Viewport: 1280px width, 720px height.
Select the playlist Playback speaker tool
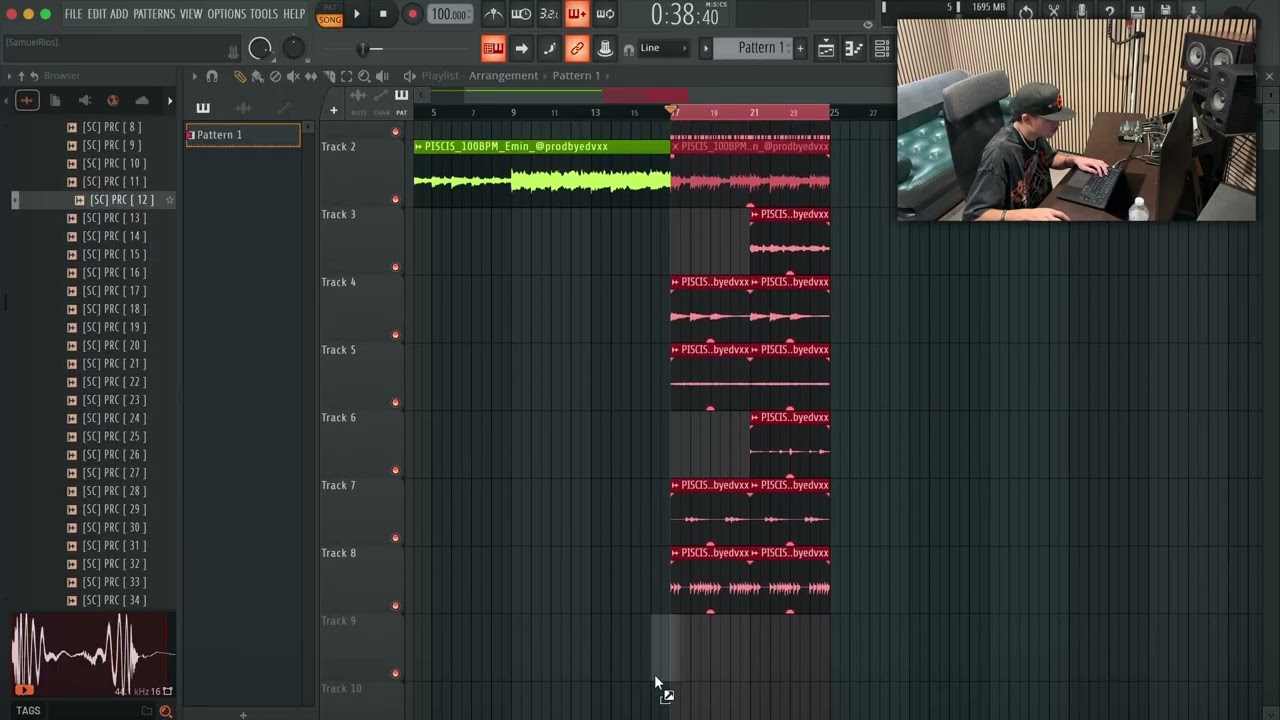[x=382, y=76]
